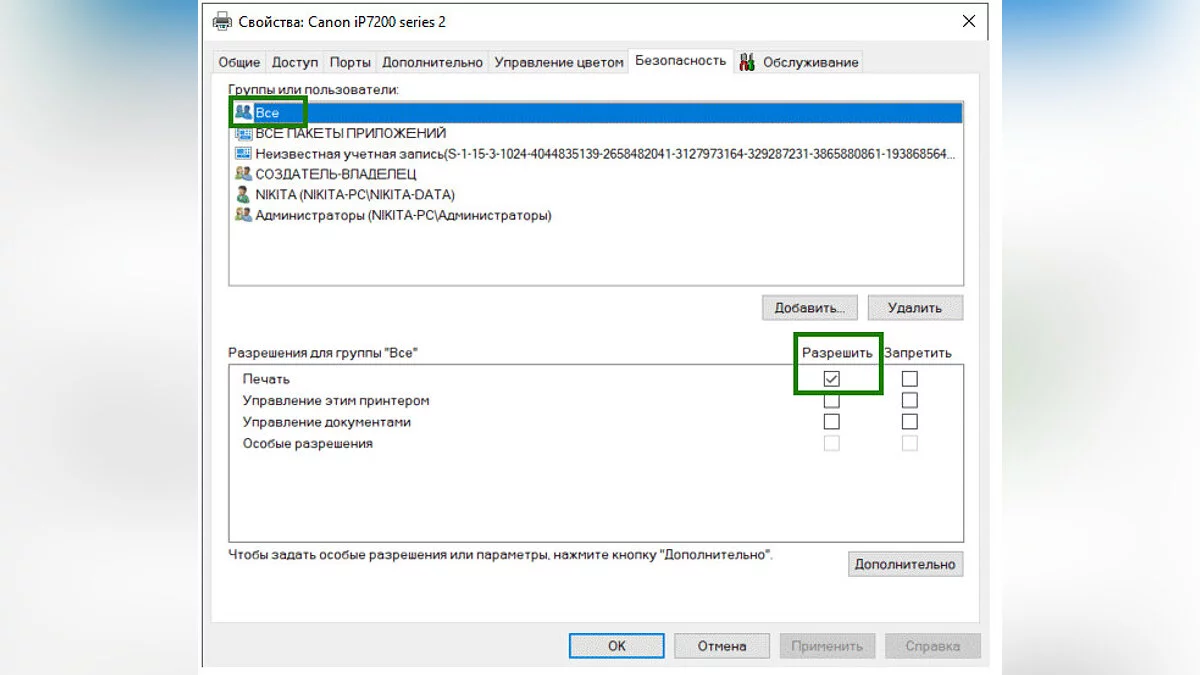This screenshot has width=1200, height=675.
Task: Open the Обслуживание tab
Action: (799, 62)
